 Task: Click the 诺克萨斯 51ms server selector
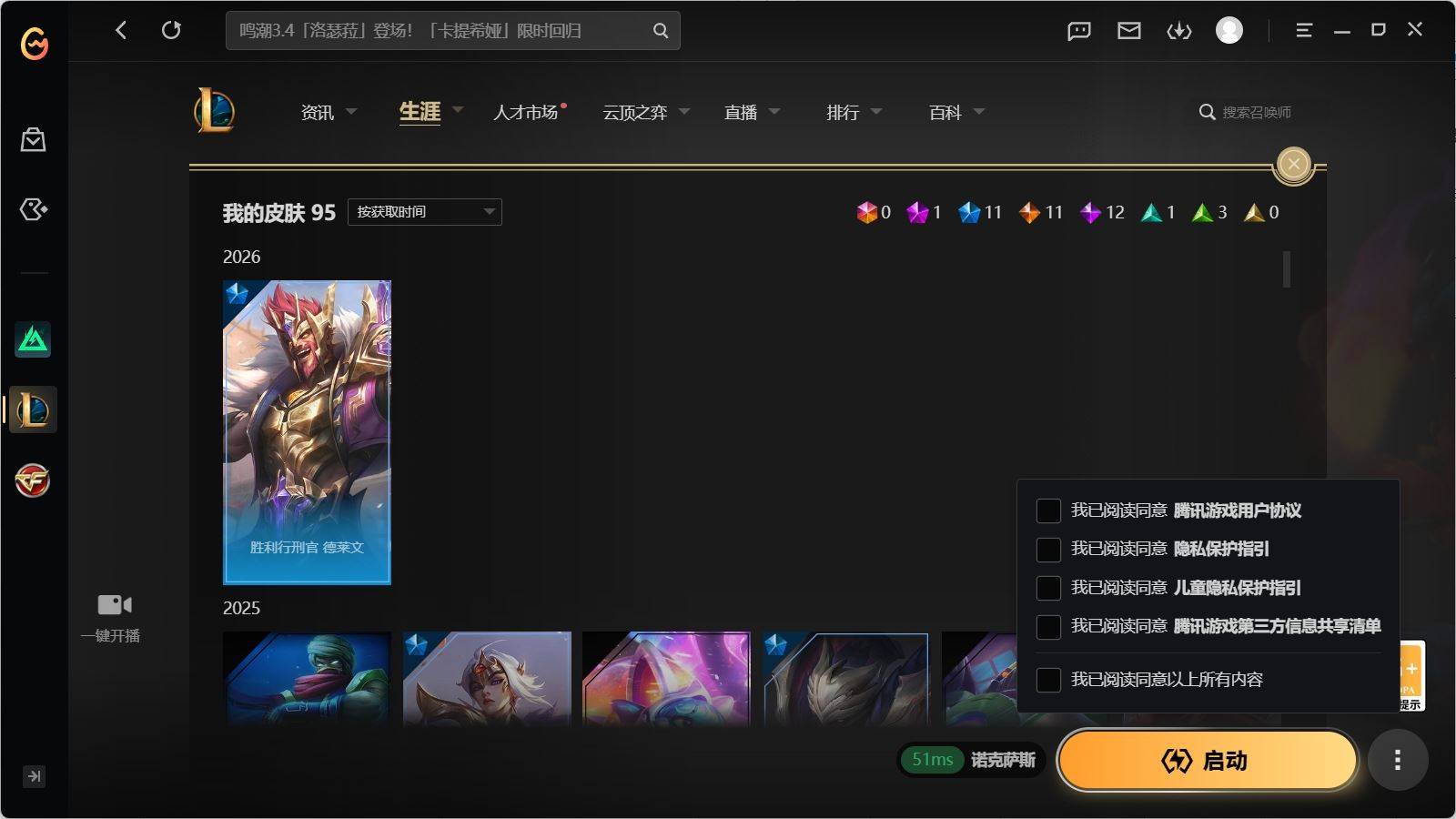coord(971,760)
